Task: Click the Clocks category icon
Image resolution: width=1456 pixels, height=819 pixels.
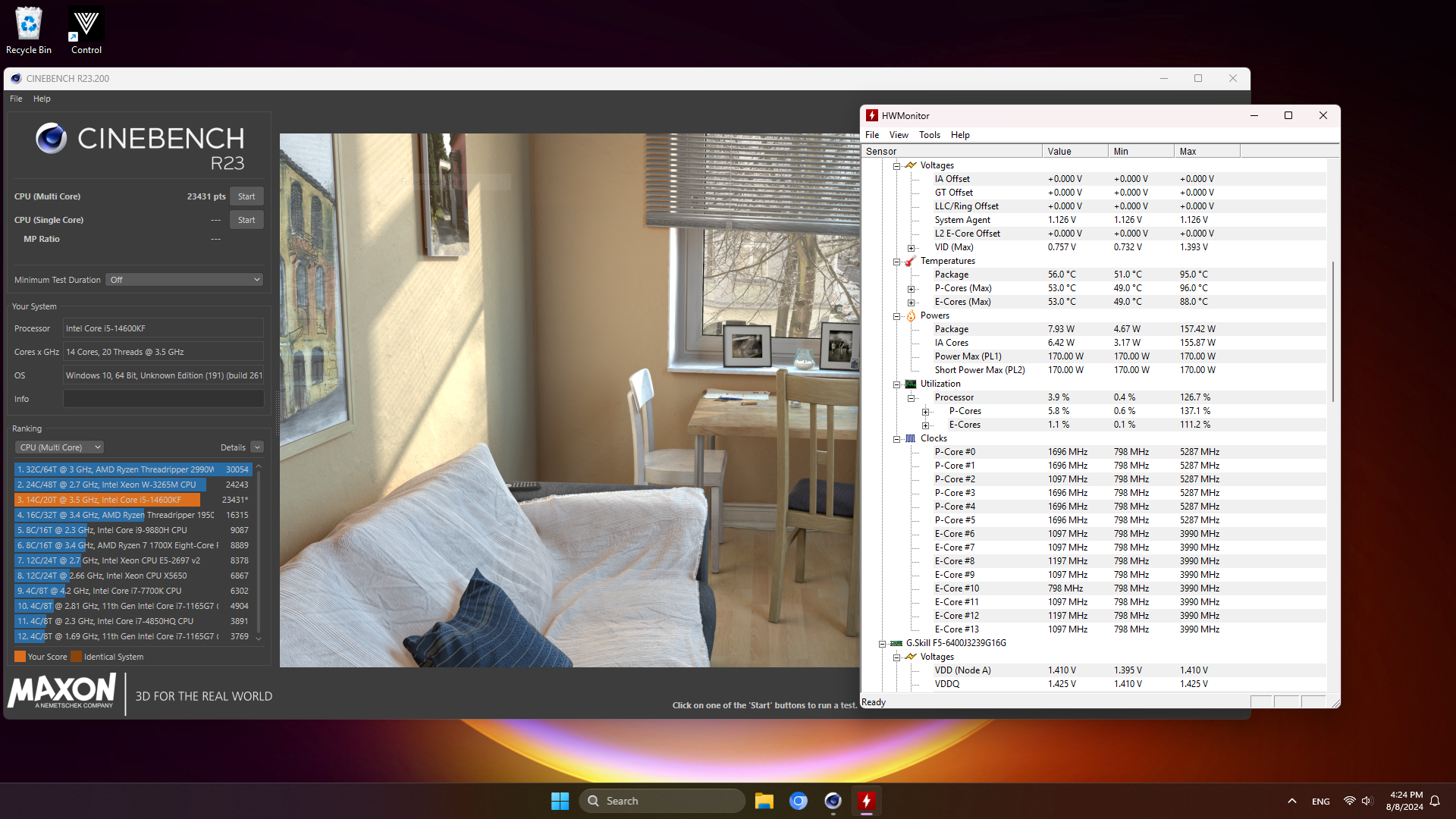Action: pyautogui.click(x=911, y=438)
